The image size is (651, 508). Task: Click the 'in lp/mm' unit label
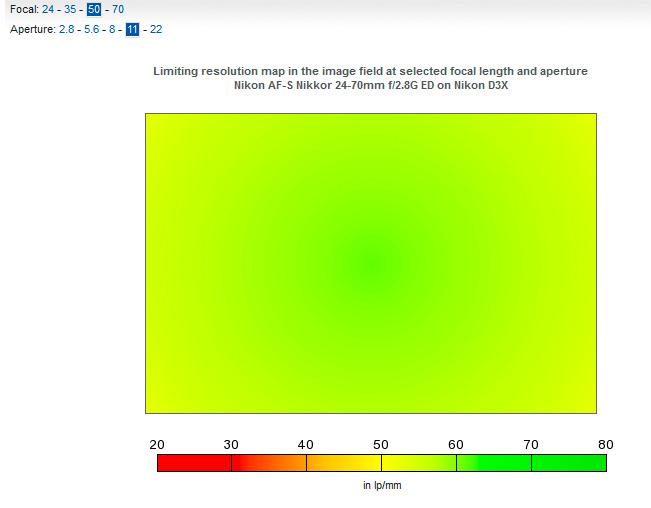tap(382, 485)
